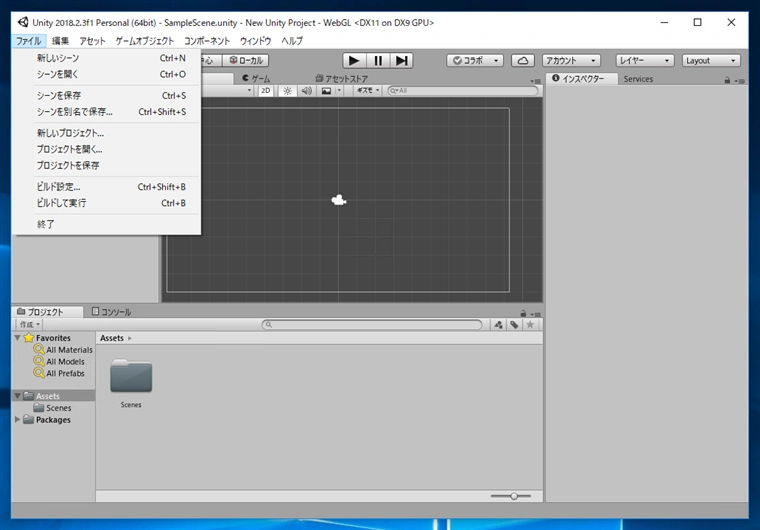This screenshot has width=760, height=530.
Task: Open the Scene panel options menu
Action: [x=535, y=81]
